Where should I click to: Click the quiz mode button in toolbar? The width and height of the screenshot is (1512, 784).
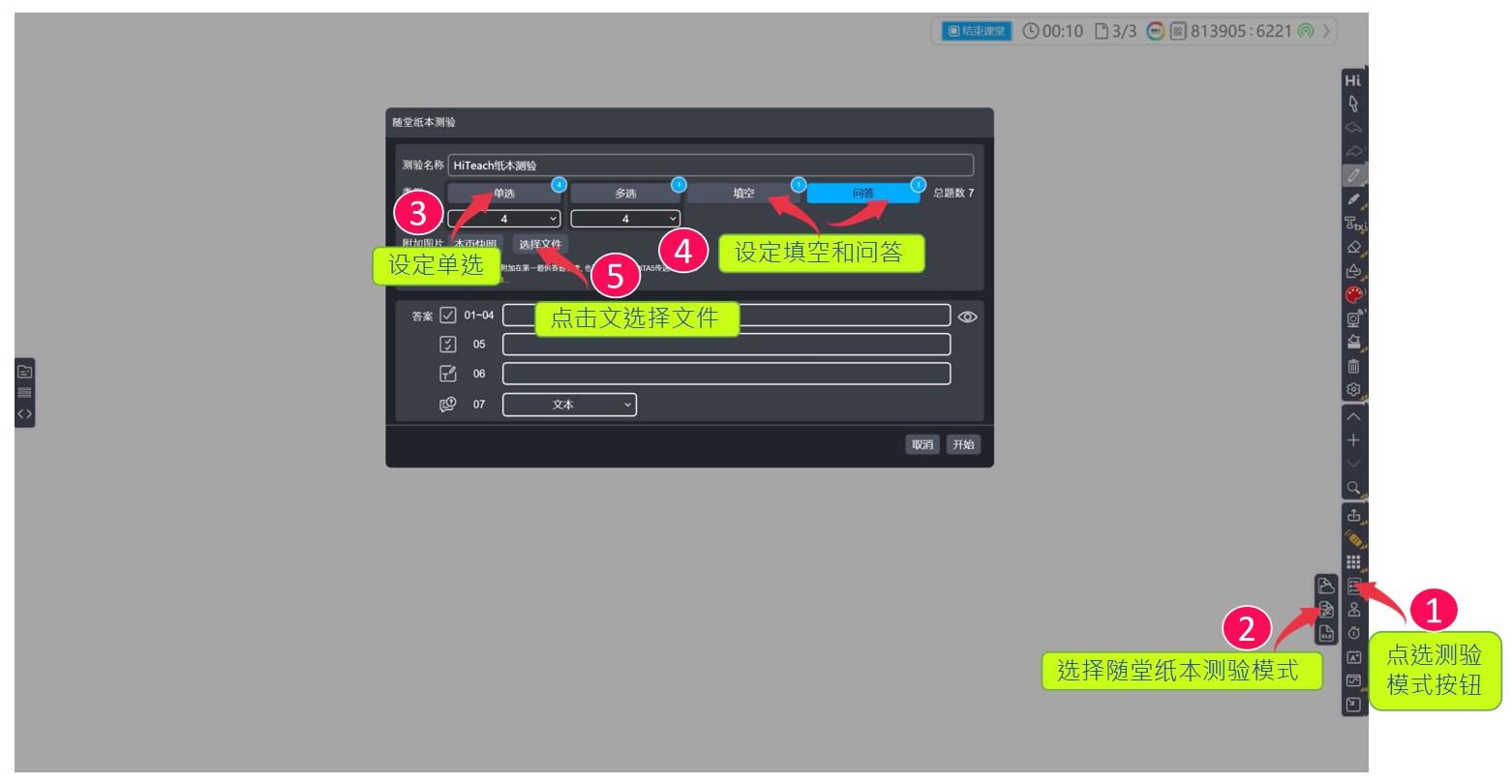(1353, 586)
